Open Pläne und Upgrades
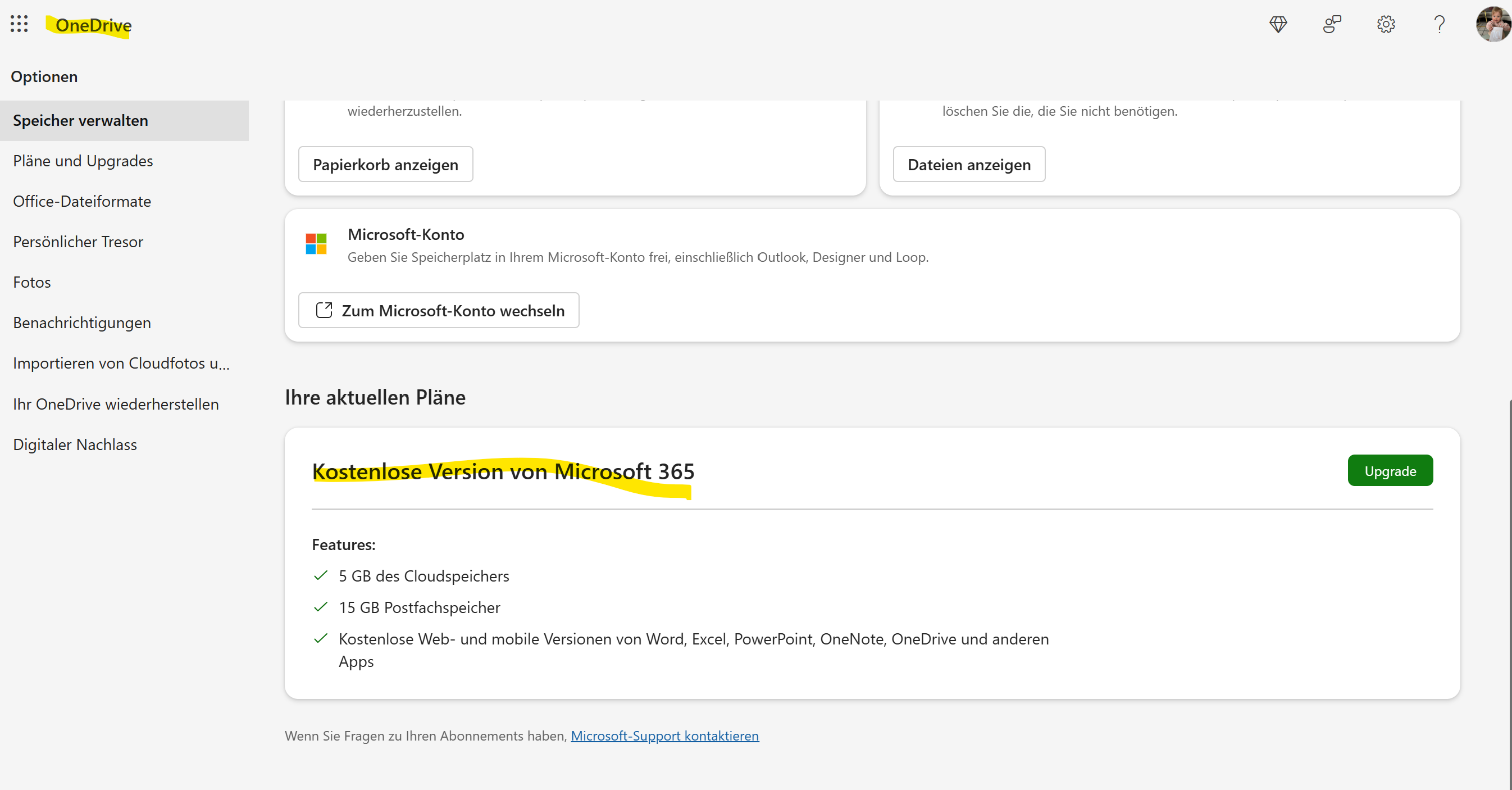Viewport: 1512px width, 790px height. (125, 161)
